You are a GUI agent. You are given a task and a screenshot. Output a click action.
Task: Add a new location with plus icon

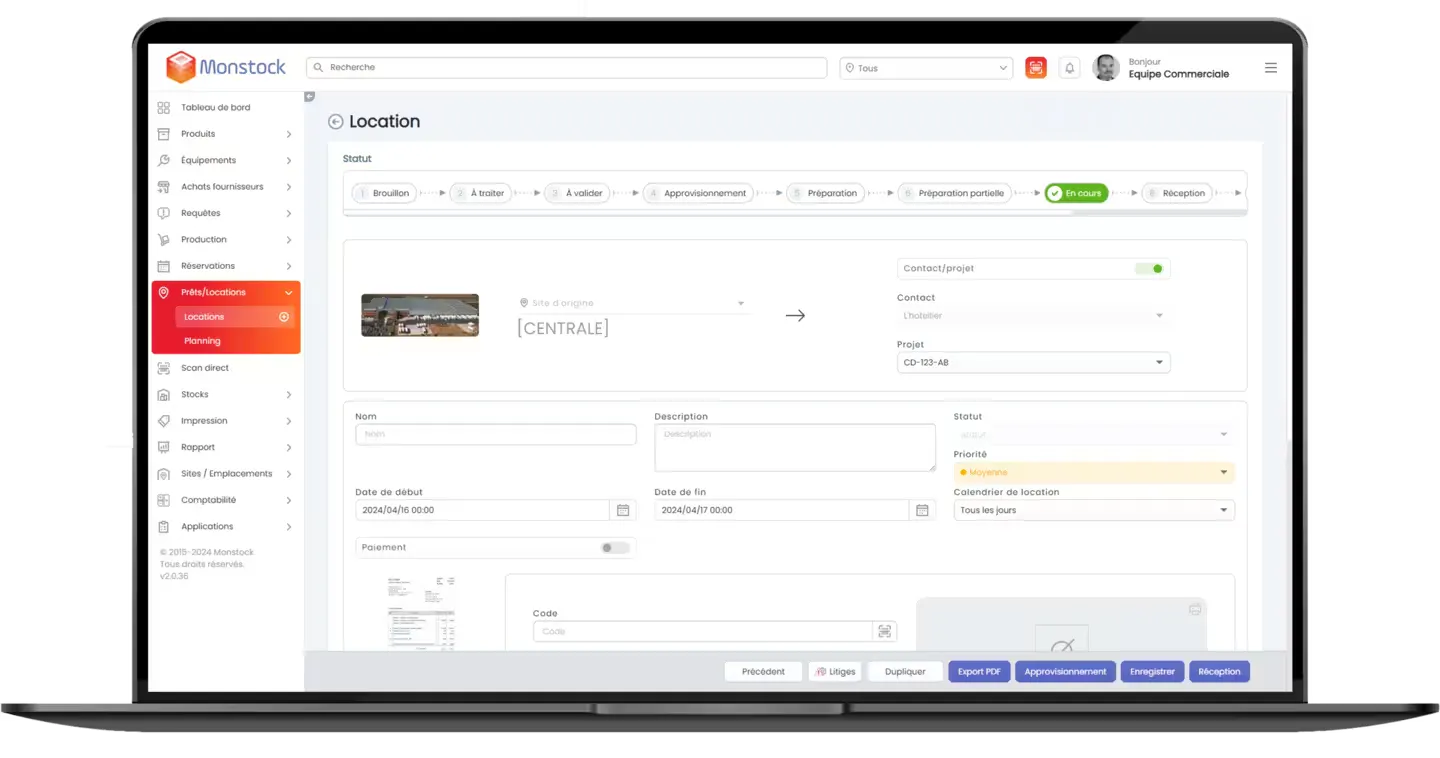[x=284, y=317]
